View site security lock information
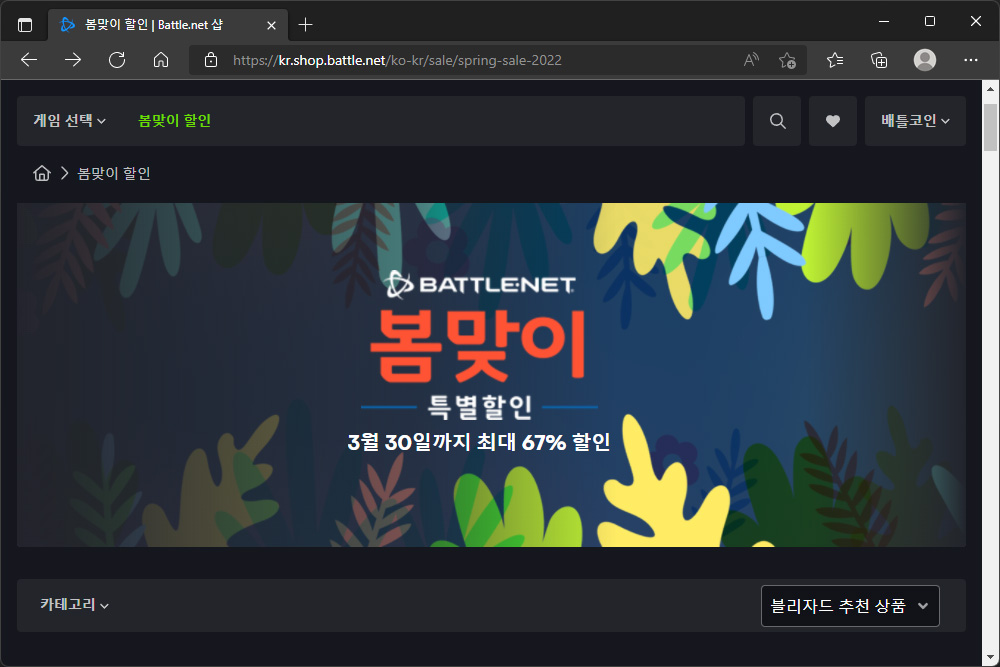Screen dimensions: 1000x667 point(211,60)
